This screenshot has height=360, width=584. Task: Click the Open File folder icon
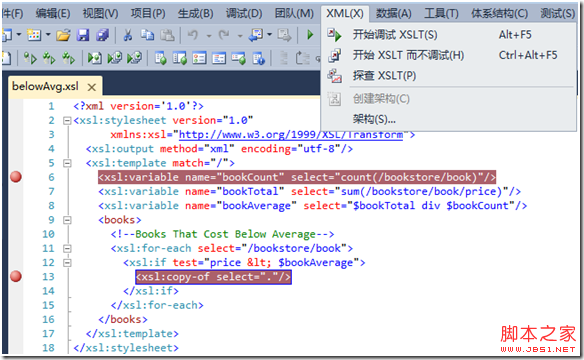point(63,35)
